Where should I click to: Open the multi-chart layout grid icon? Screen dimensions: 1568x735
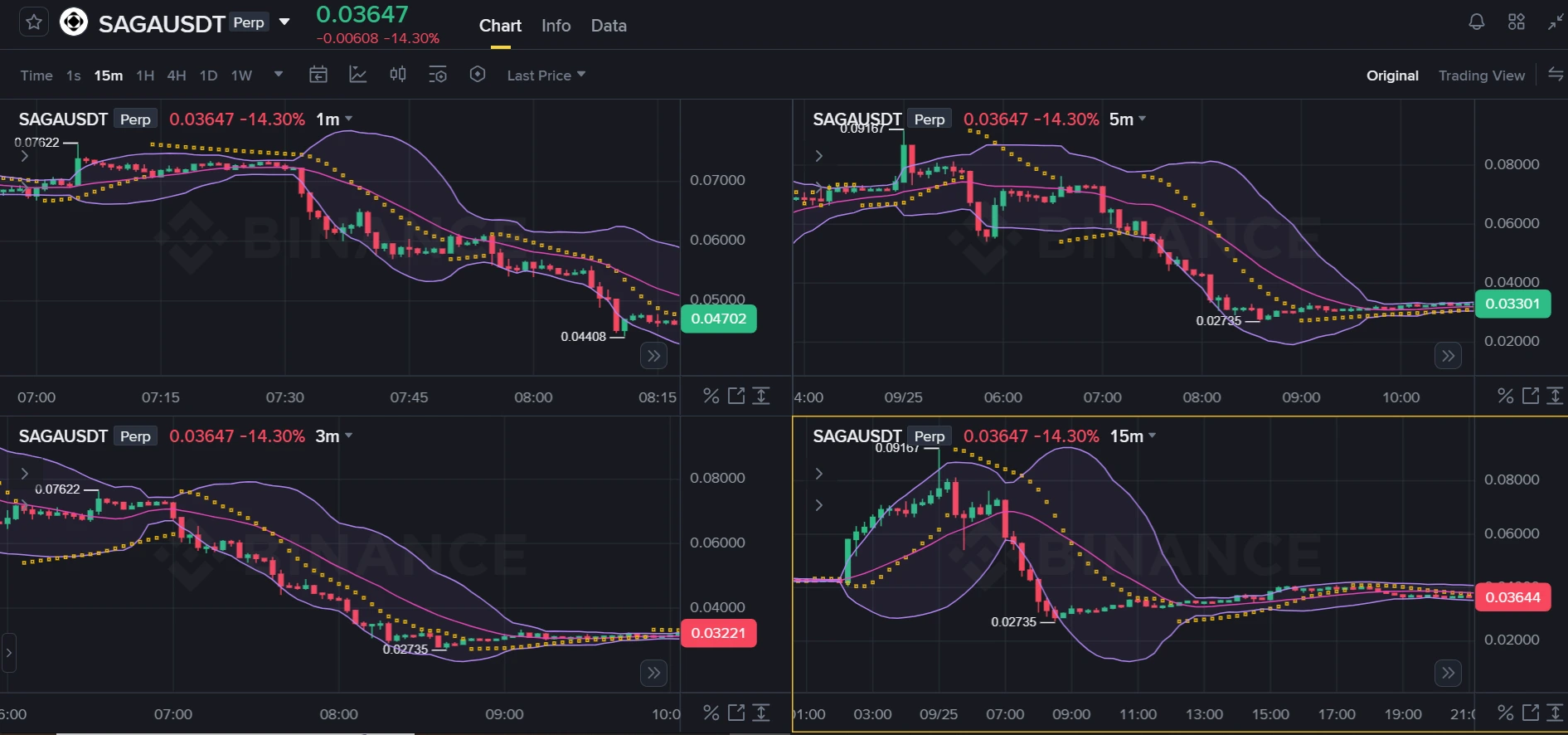coord(1517,22)
